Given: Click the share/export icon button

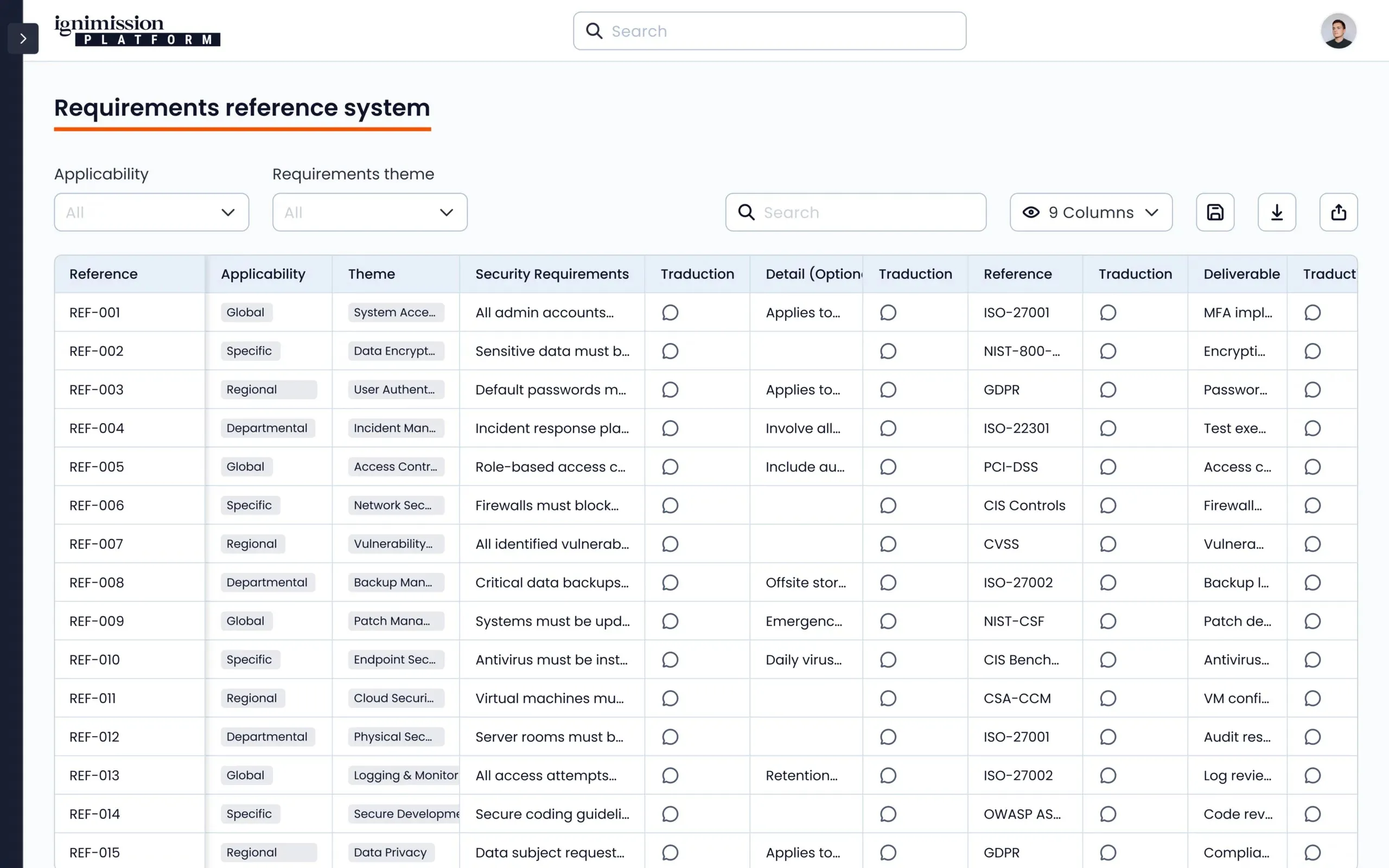Looking at the screenshot, I should 1339,213.
